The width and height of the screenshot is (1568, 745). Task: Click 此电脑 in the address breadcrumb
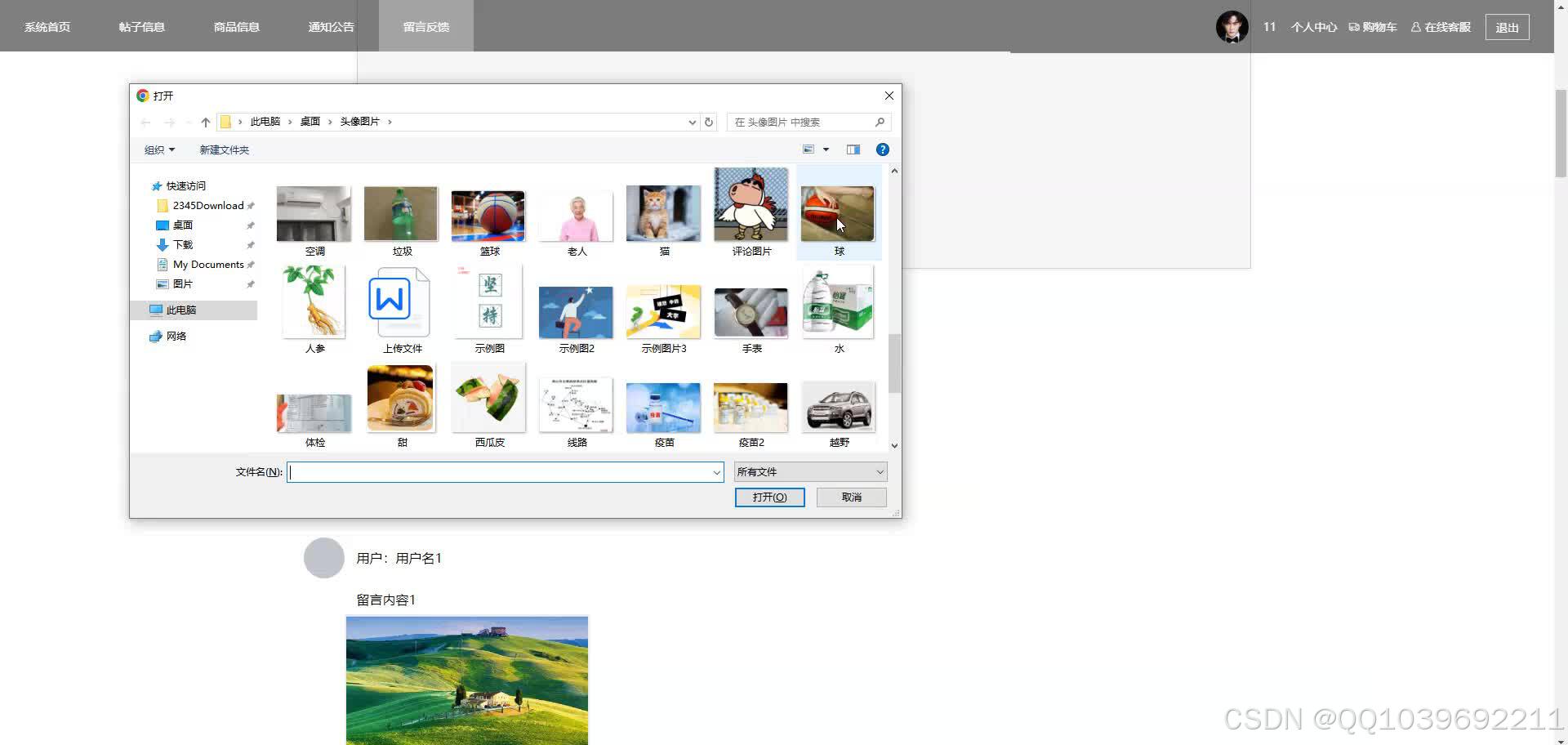[x=265, y=122]
